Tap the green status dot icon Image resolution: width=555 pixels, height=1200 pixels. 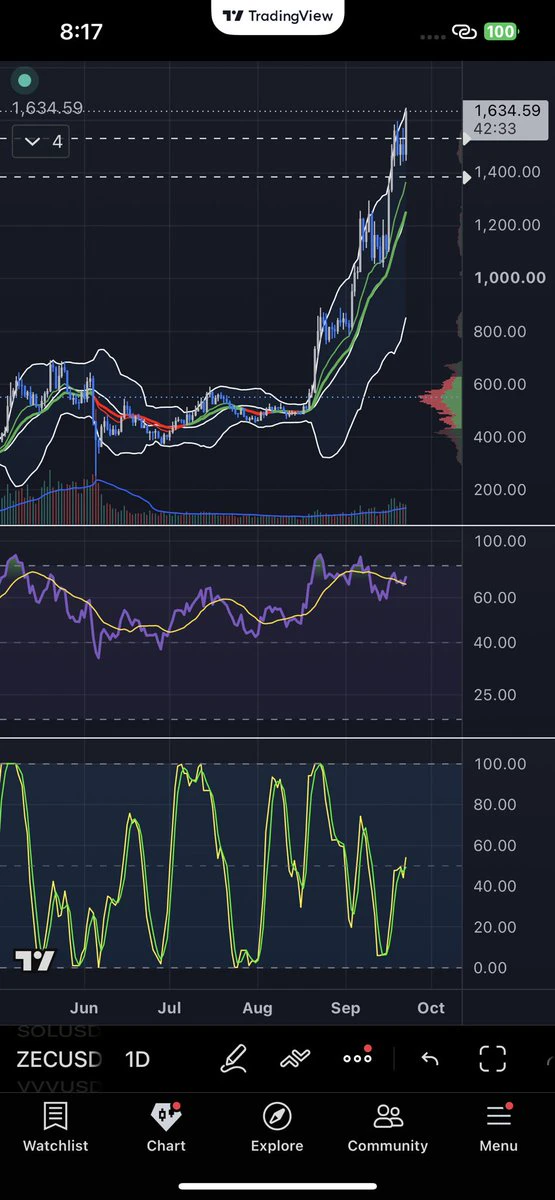[25, 80]
